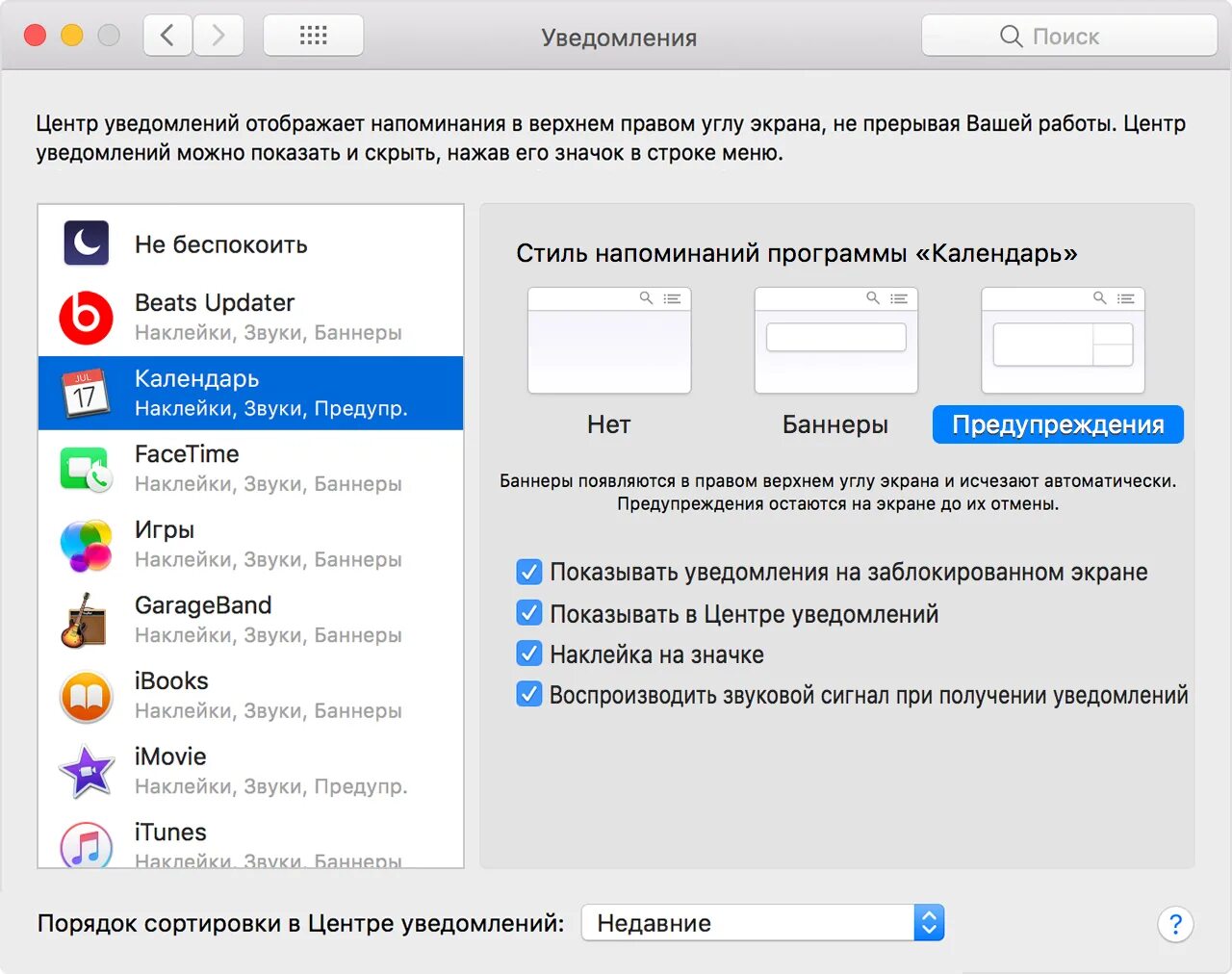Click the GarageBand guitar icon
The height and width of the screenshot is (974, 1232).
point(85,620)
